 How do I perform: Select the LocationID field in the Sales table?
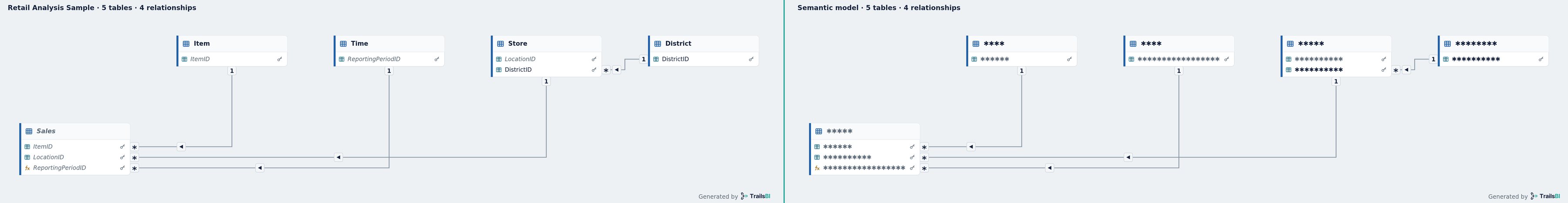(75, 157)
